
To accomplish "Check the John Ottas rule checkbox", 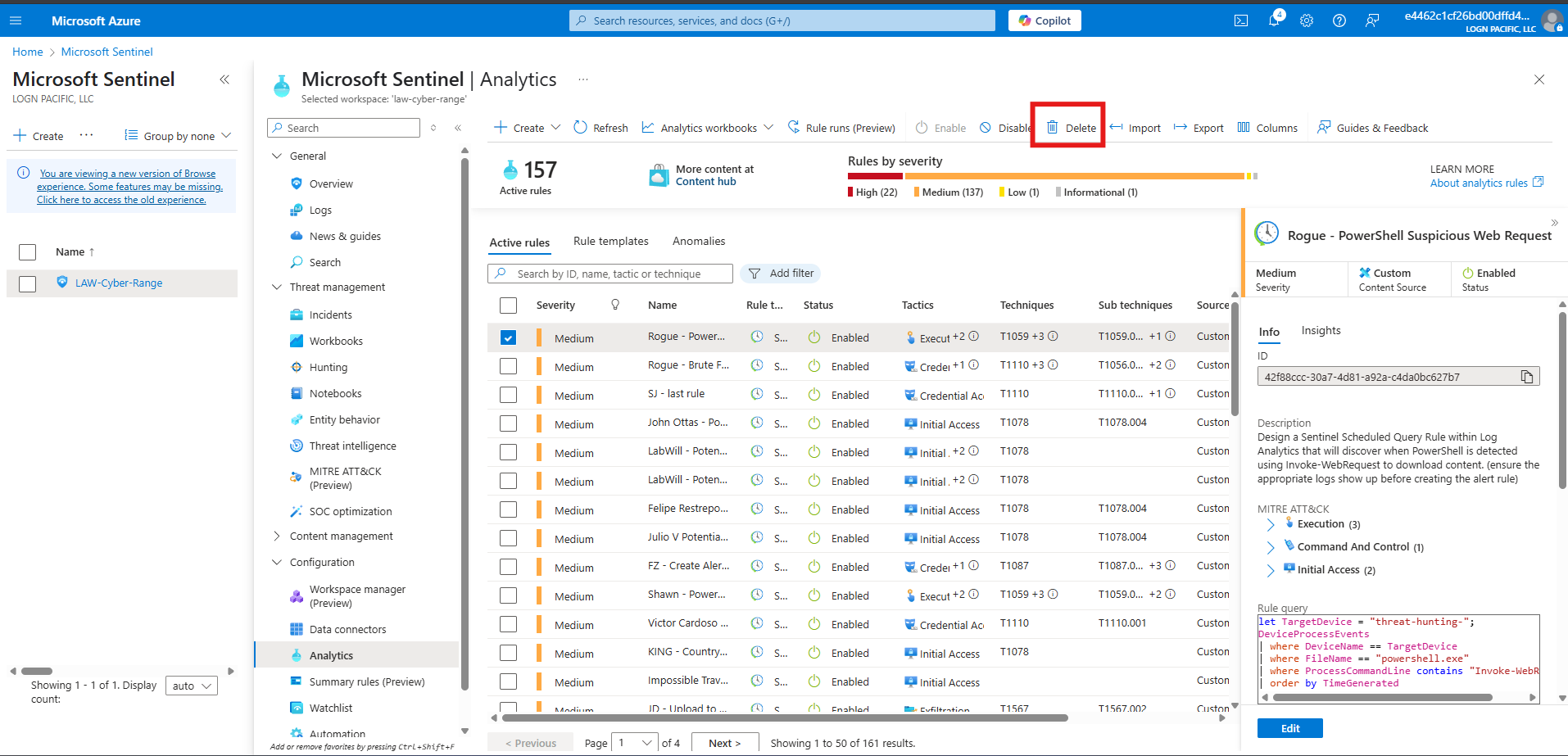I will click(508, 423).
